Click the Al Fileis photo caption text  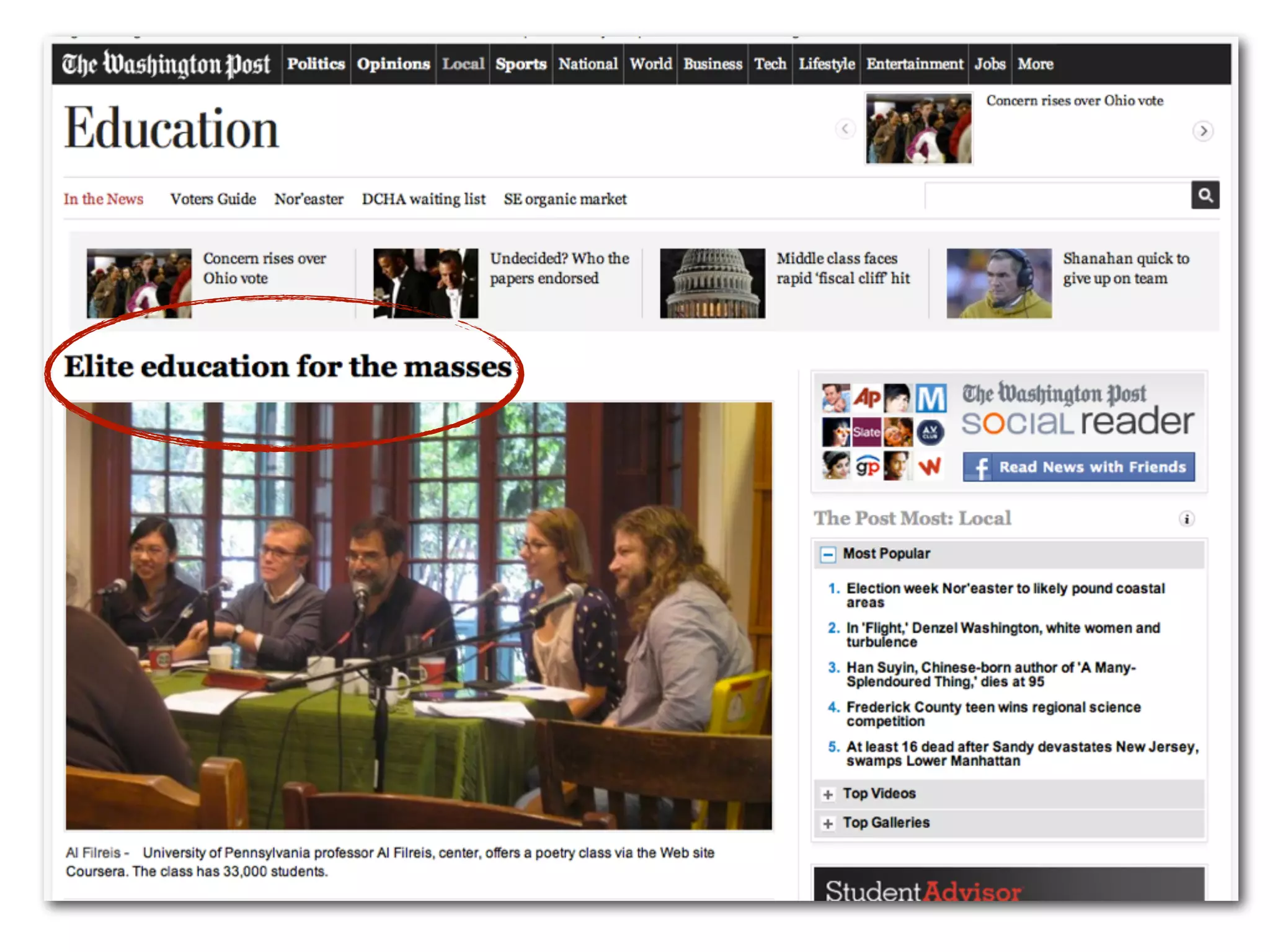390,862
